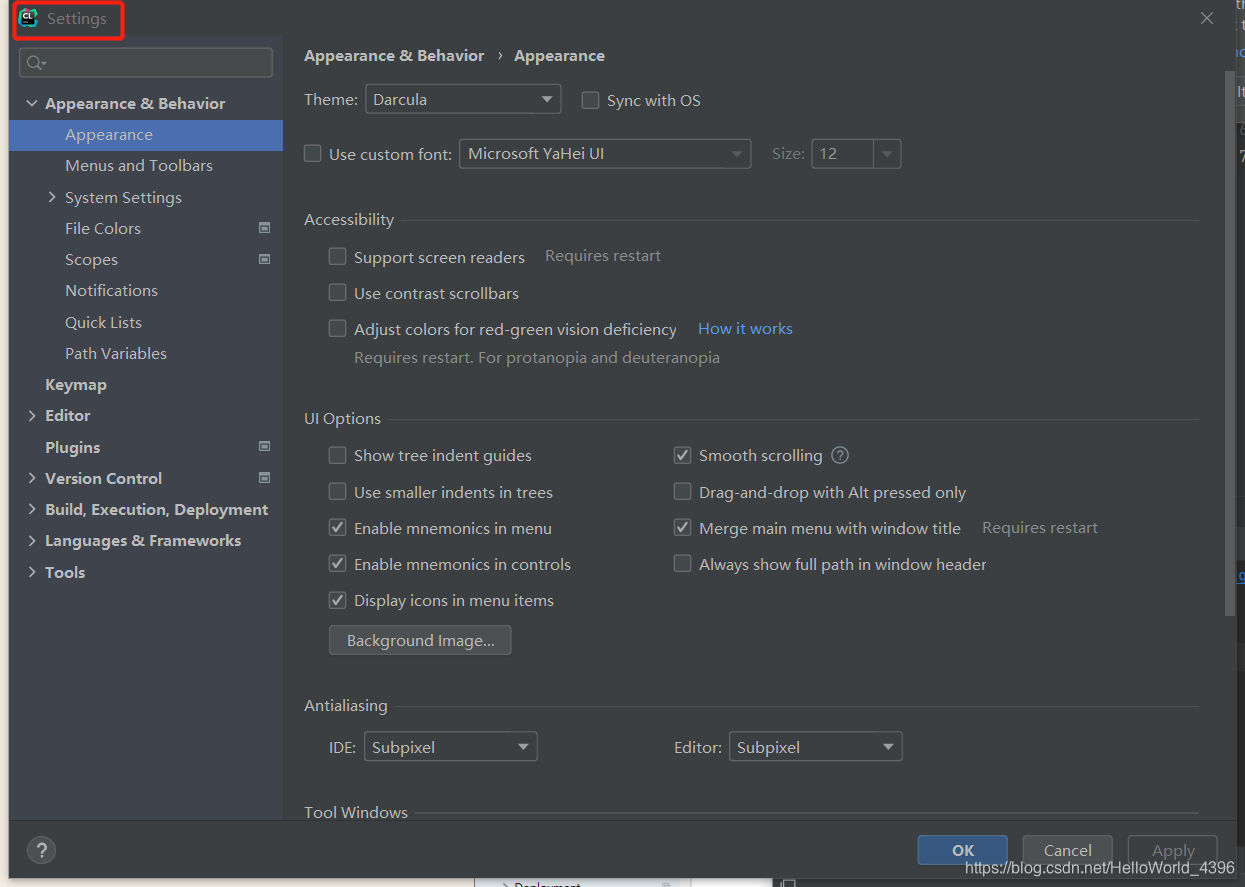Enable Use custom font checkbox
Viewport: 1245px width, 887px height.
click(313, 153)
